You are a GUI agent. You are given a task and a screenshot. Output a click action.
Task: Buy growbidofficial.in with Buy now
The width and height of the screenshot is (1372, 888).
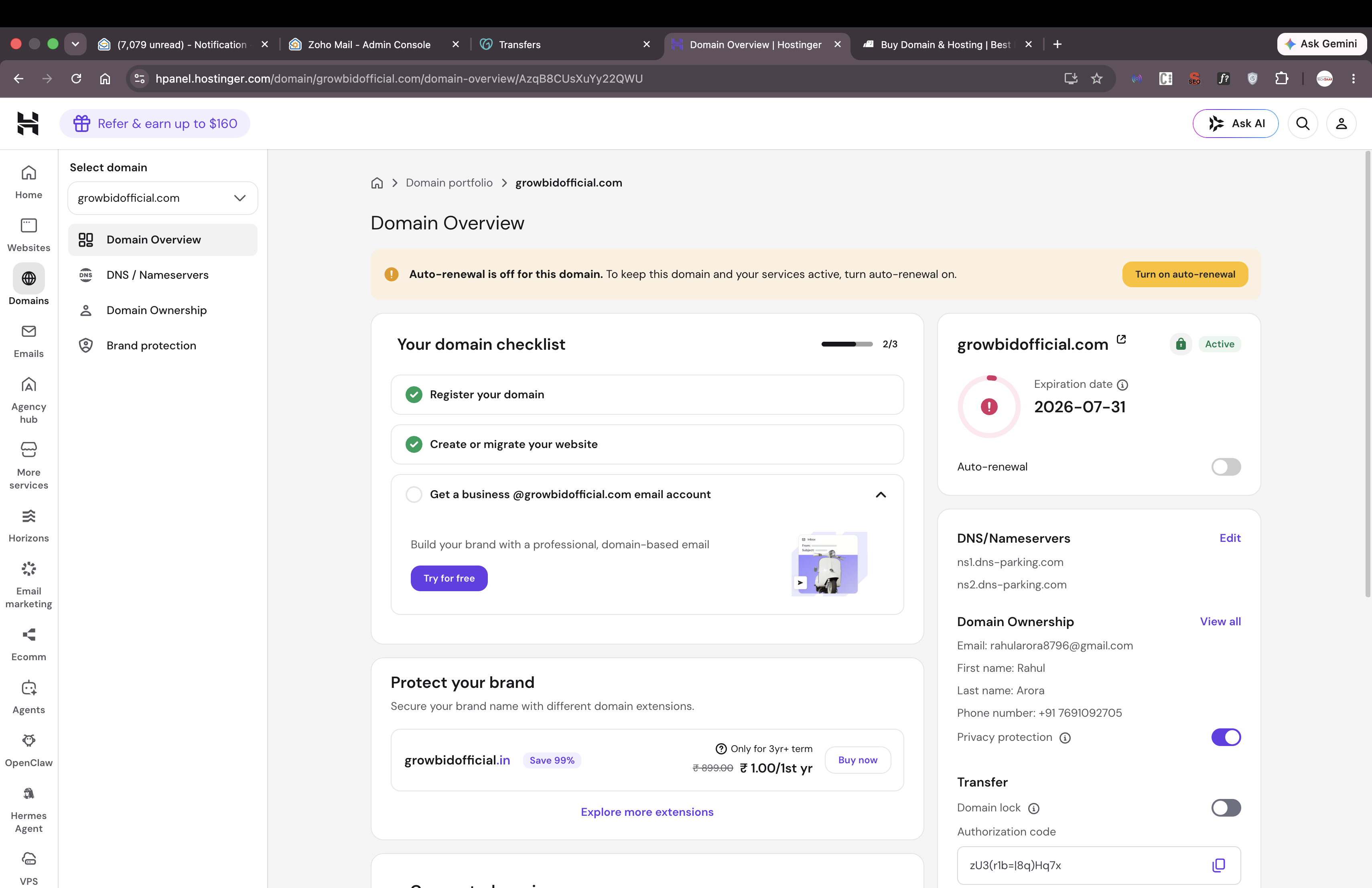tap(858, 760)
